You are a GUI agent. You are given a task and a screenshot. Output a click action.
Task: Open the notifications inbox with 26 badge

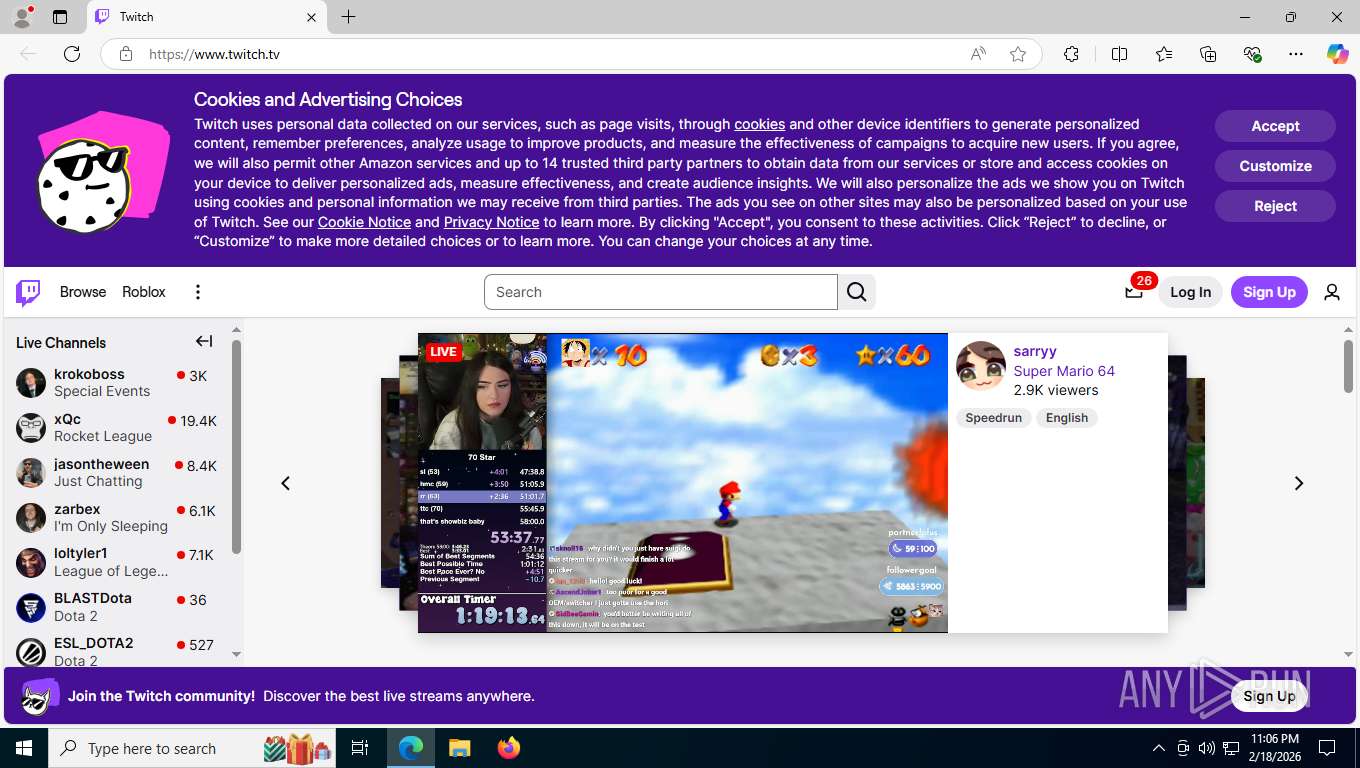tap(1134, 292)
